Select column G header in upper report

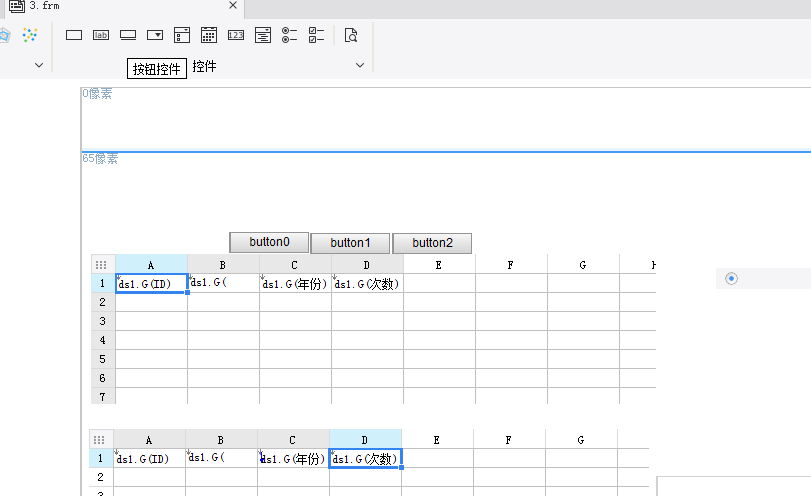click(583, 265)
